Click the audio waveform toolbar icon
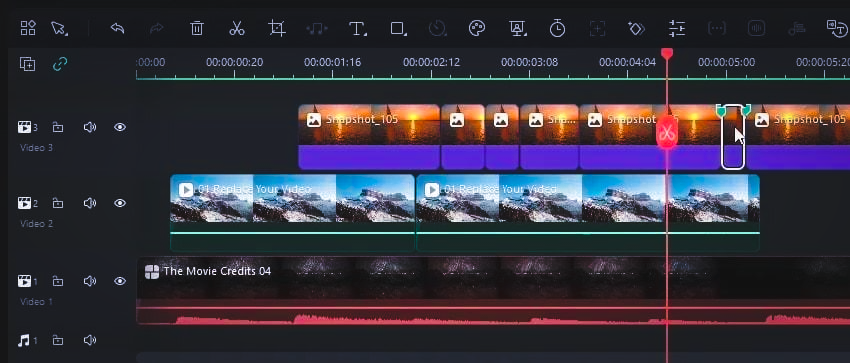 point(756,29)
